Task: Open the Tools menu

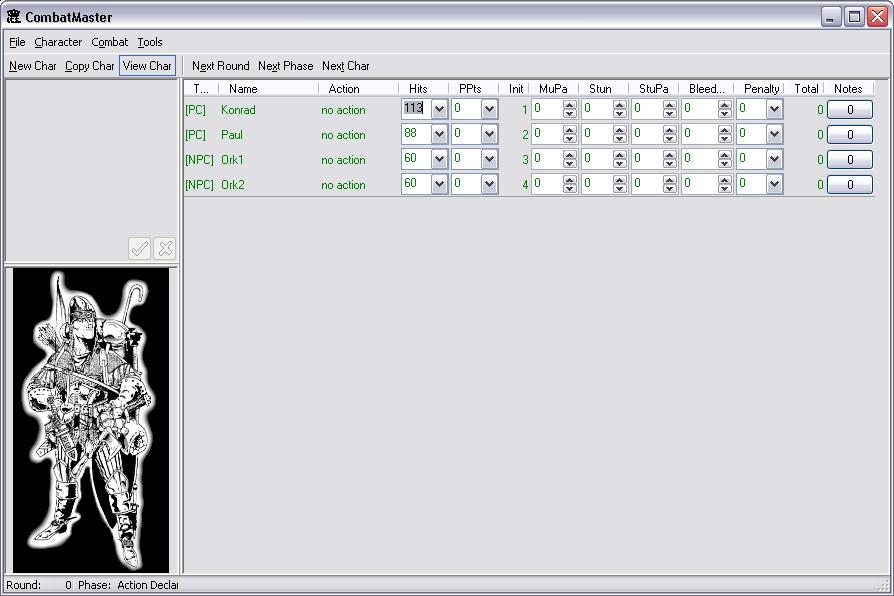Action: point(150,42)
